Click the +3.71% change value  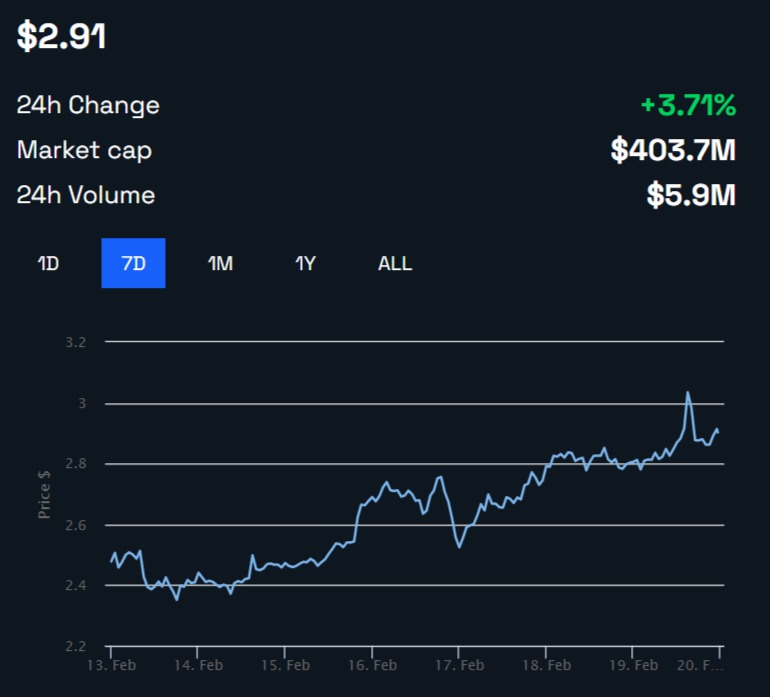[x=688, y=104]
